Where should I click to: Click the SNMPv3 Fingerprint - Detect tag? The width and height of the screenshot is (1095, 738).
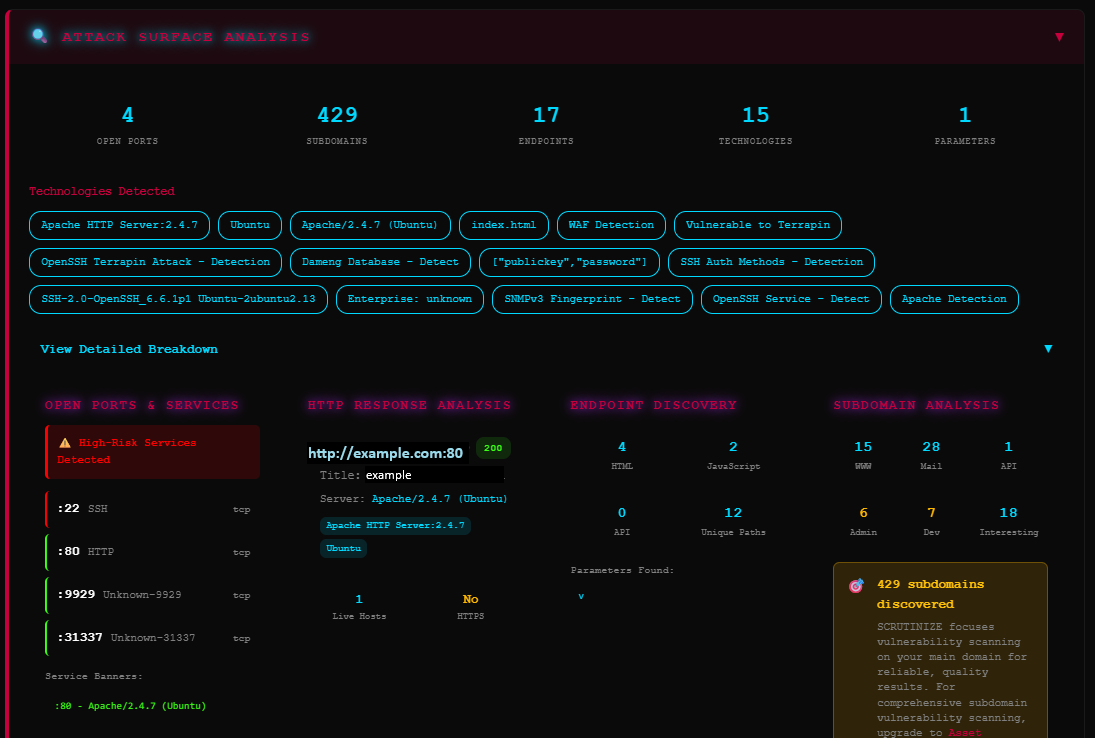592,299
